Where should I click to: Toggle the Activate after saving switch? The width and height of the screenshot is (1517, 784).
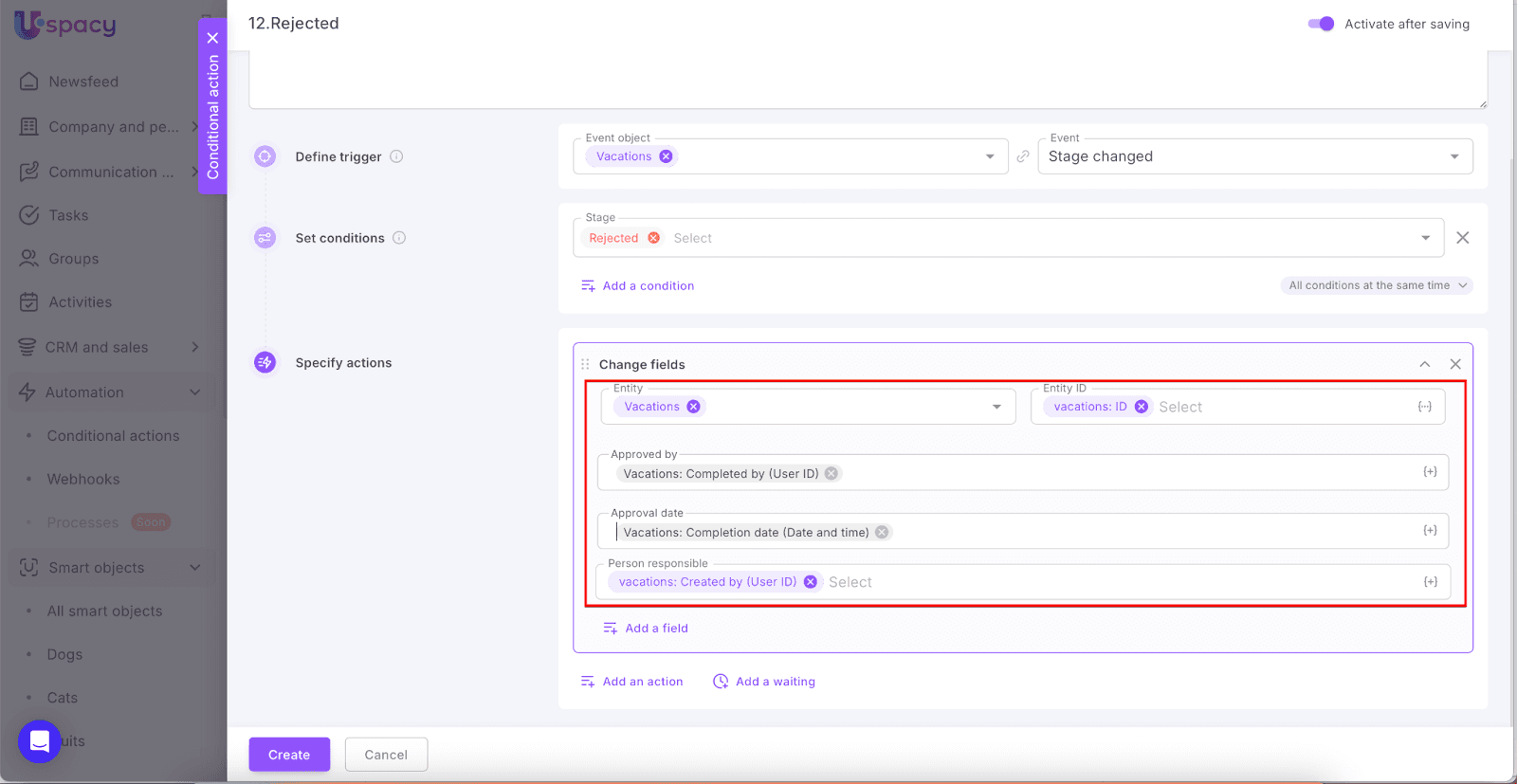coord(1321,24)
